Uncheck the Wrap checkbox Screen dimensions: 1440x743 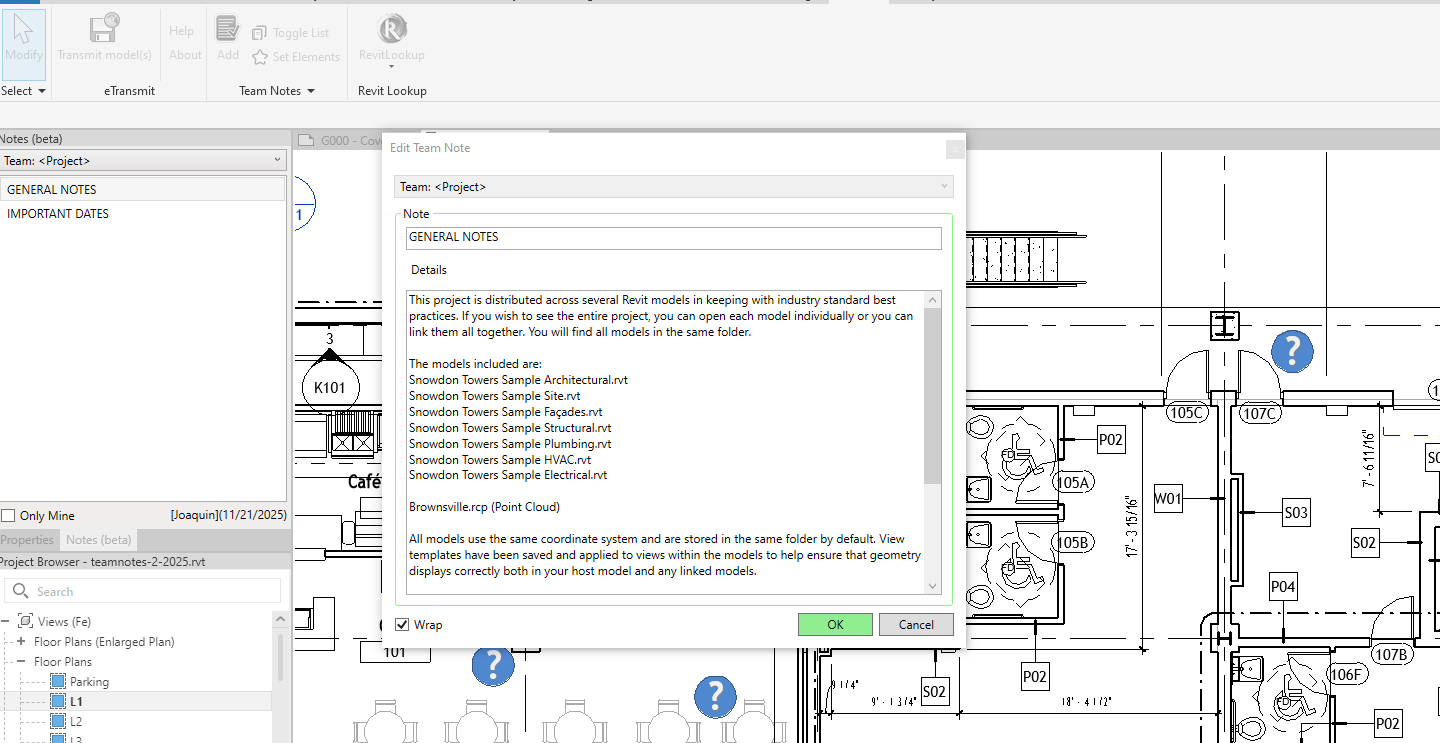pyautogui.click(x=402, y=625)
